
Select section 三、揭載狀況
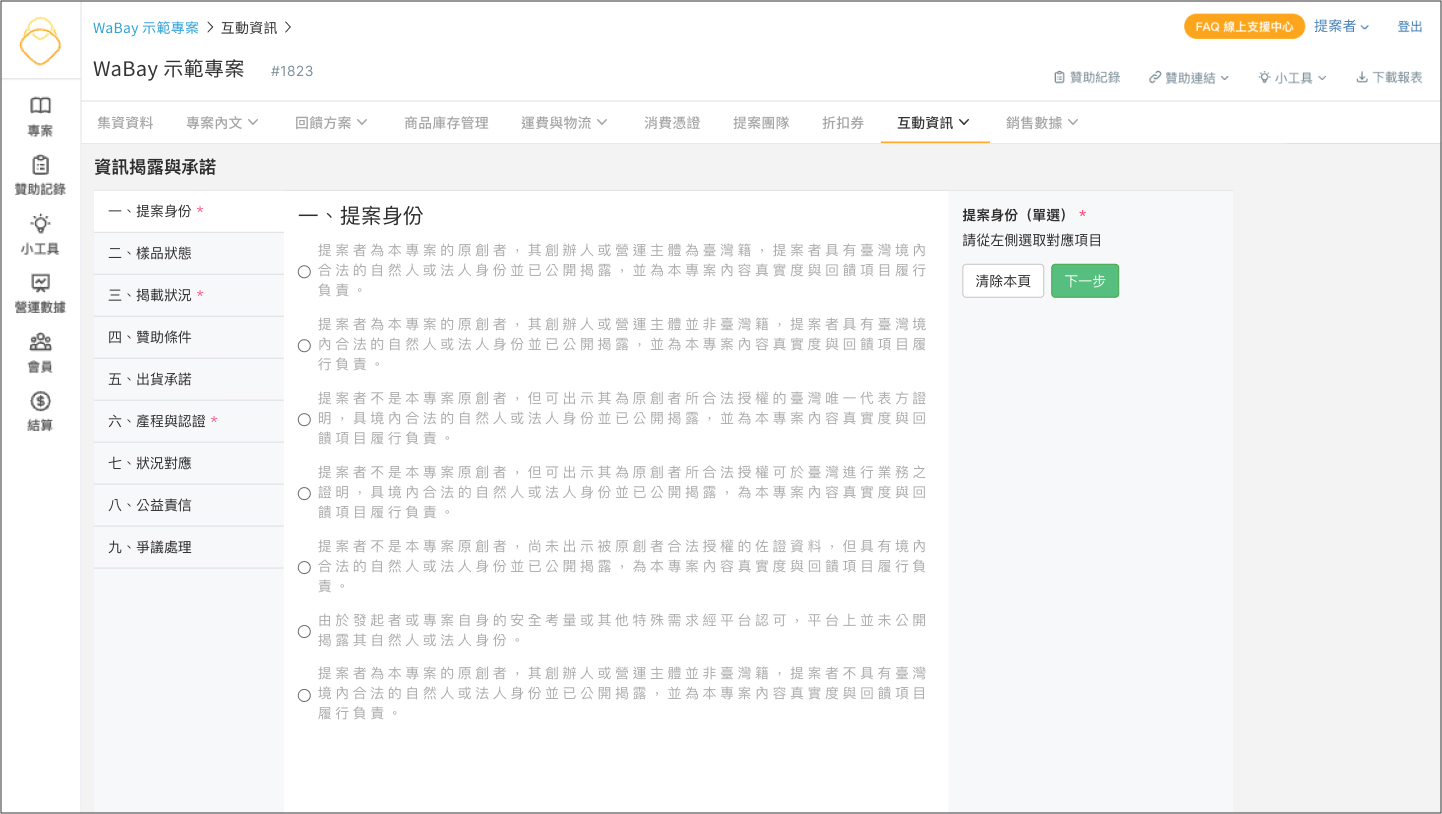coord(189,295)
